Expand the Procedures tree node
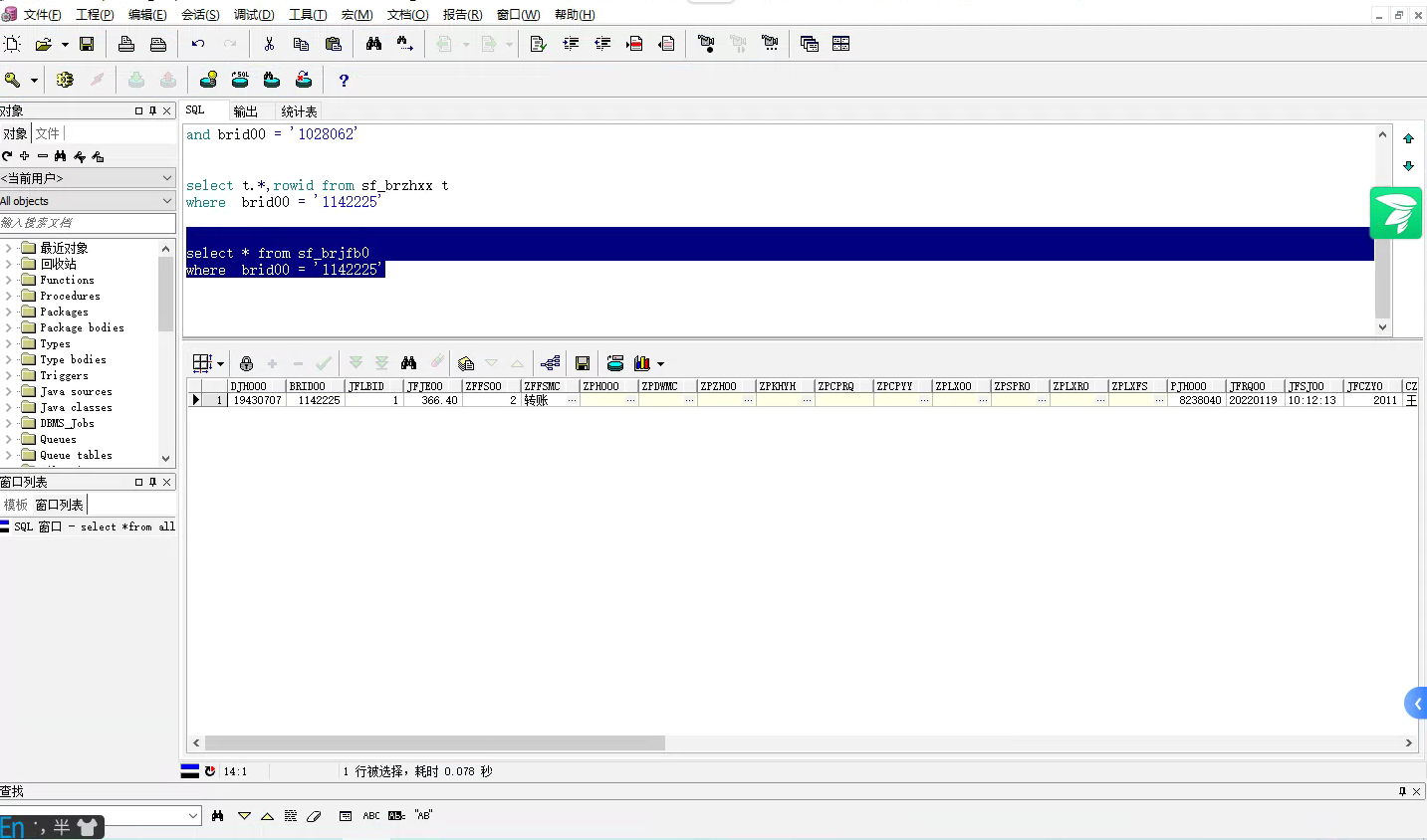This screenshot has width=1427, height=840. point(9,296)
